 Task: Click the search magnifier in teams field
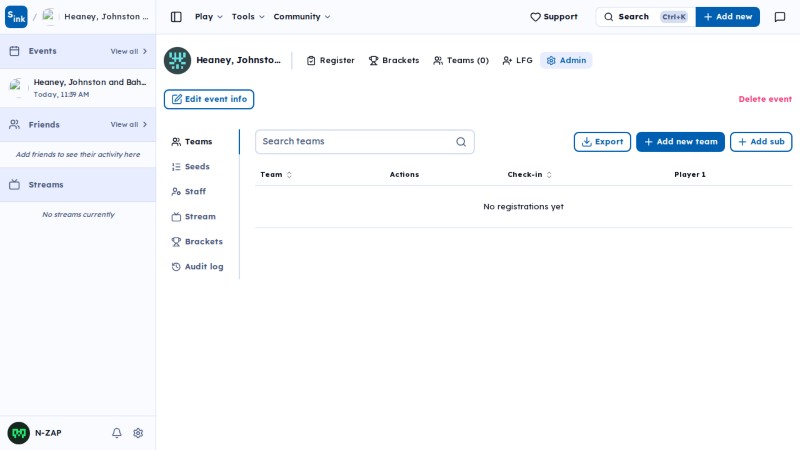461,142
